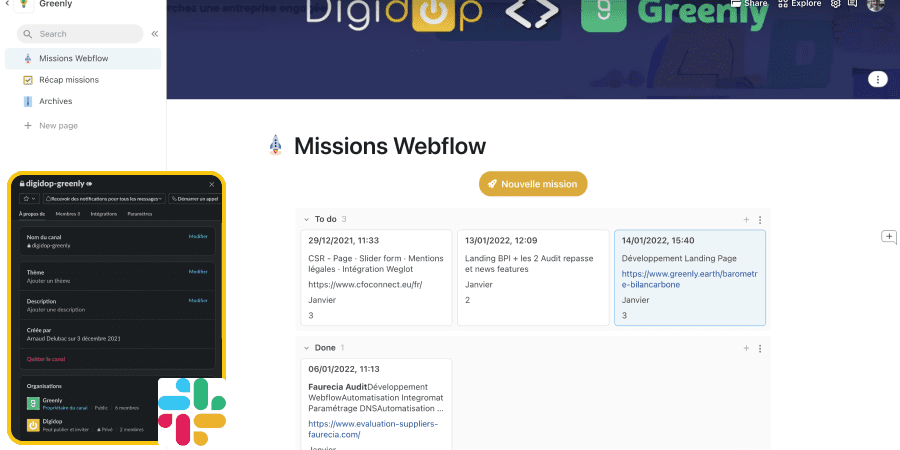900x450 pixels.
Task: Add a new page with the plus icon
Action: point(28,126)
